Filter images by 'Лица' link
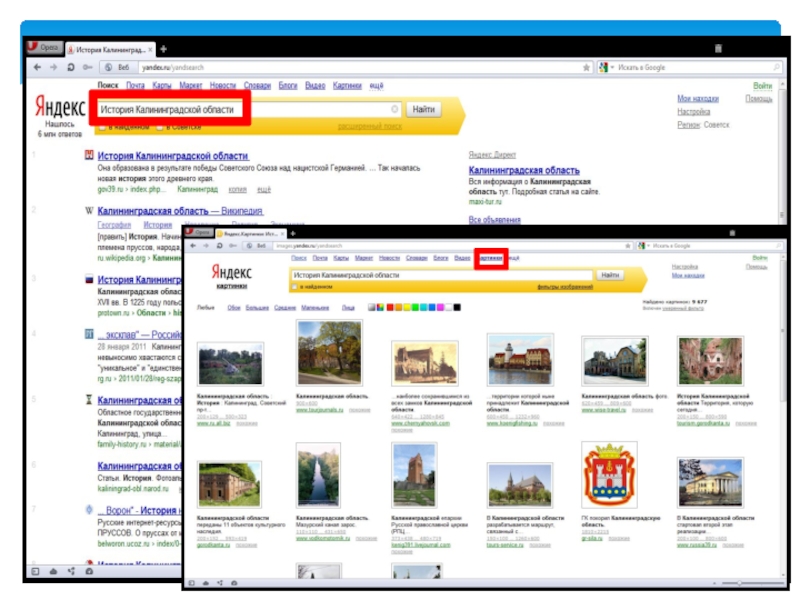 click(348, 308)
